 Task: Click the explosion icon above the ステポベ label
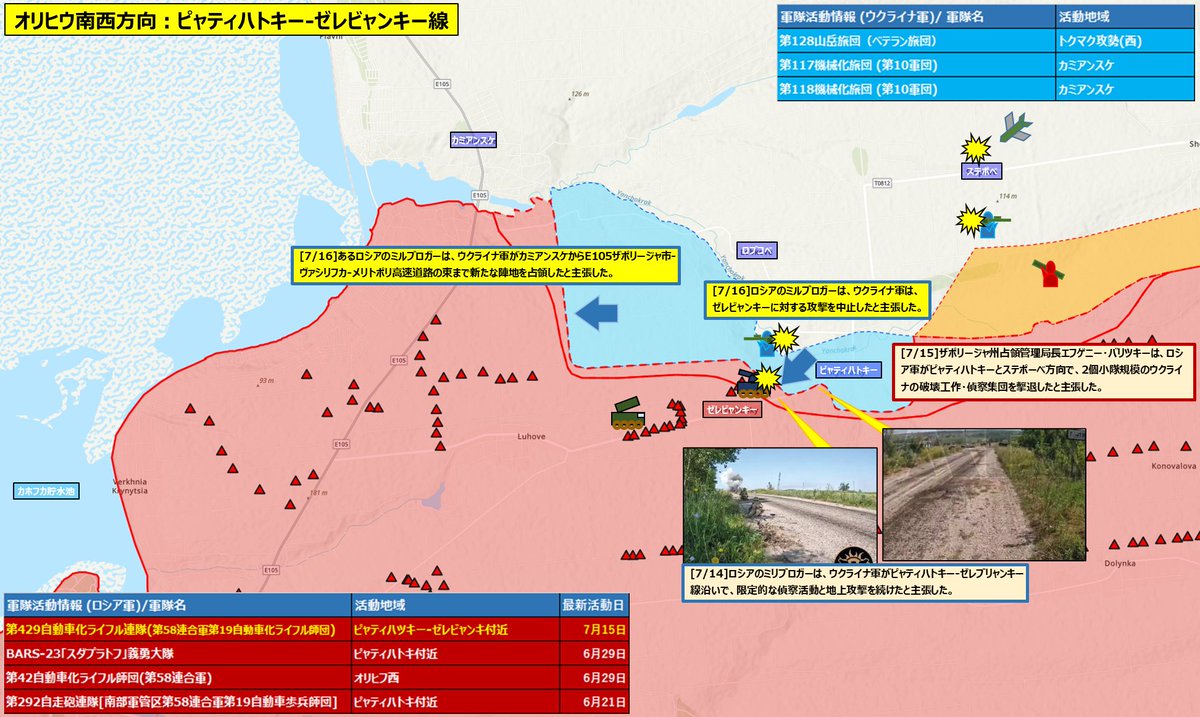pyautogui.click(x=975, y=149)
